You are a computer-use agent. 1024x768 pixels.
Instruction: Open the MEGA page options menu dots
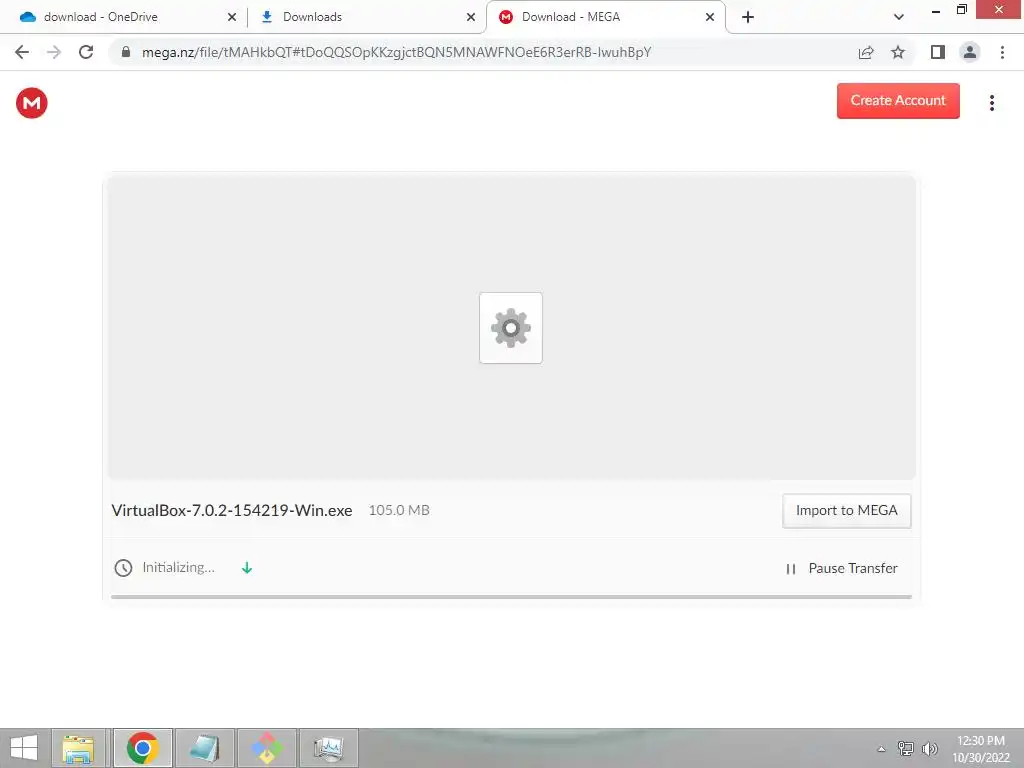[991, 103]
